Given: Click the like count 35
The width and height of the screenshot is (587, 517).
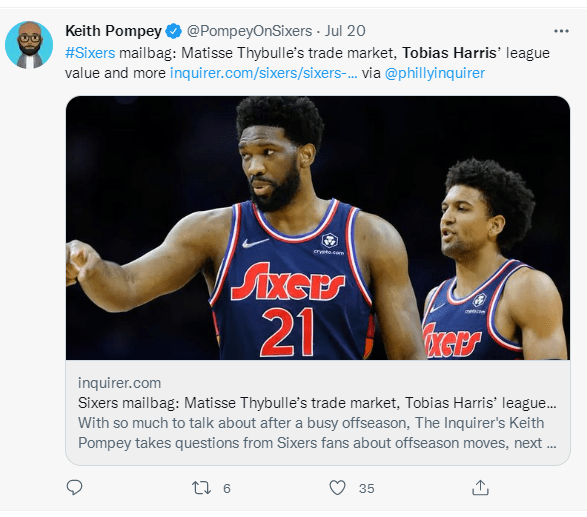Looking at the screenshot, I should pos(367,489).
